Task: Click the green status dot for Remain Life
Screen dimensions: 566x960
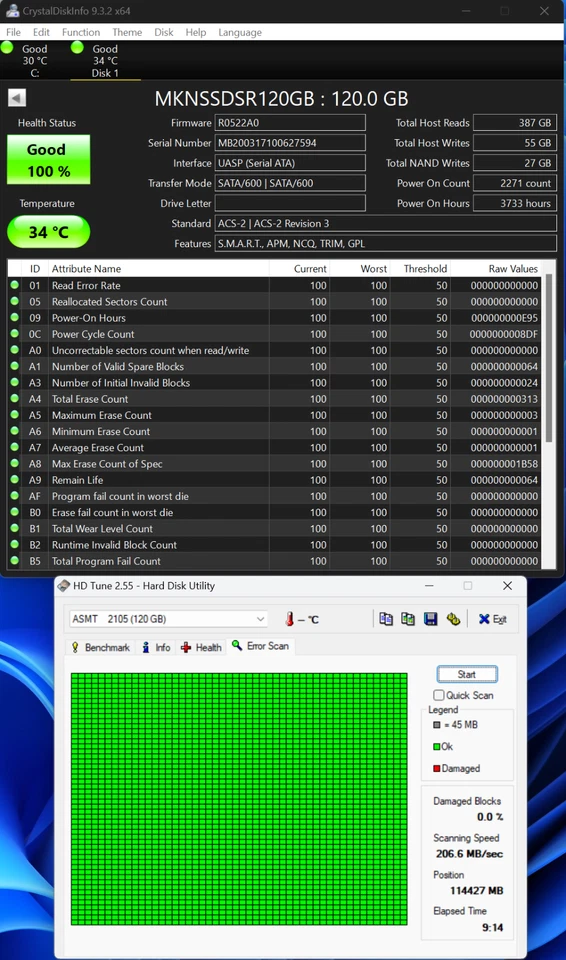Action: pos(14,480)
